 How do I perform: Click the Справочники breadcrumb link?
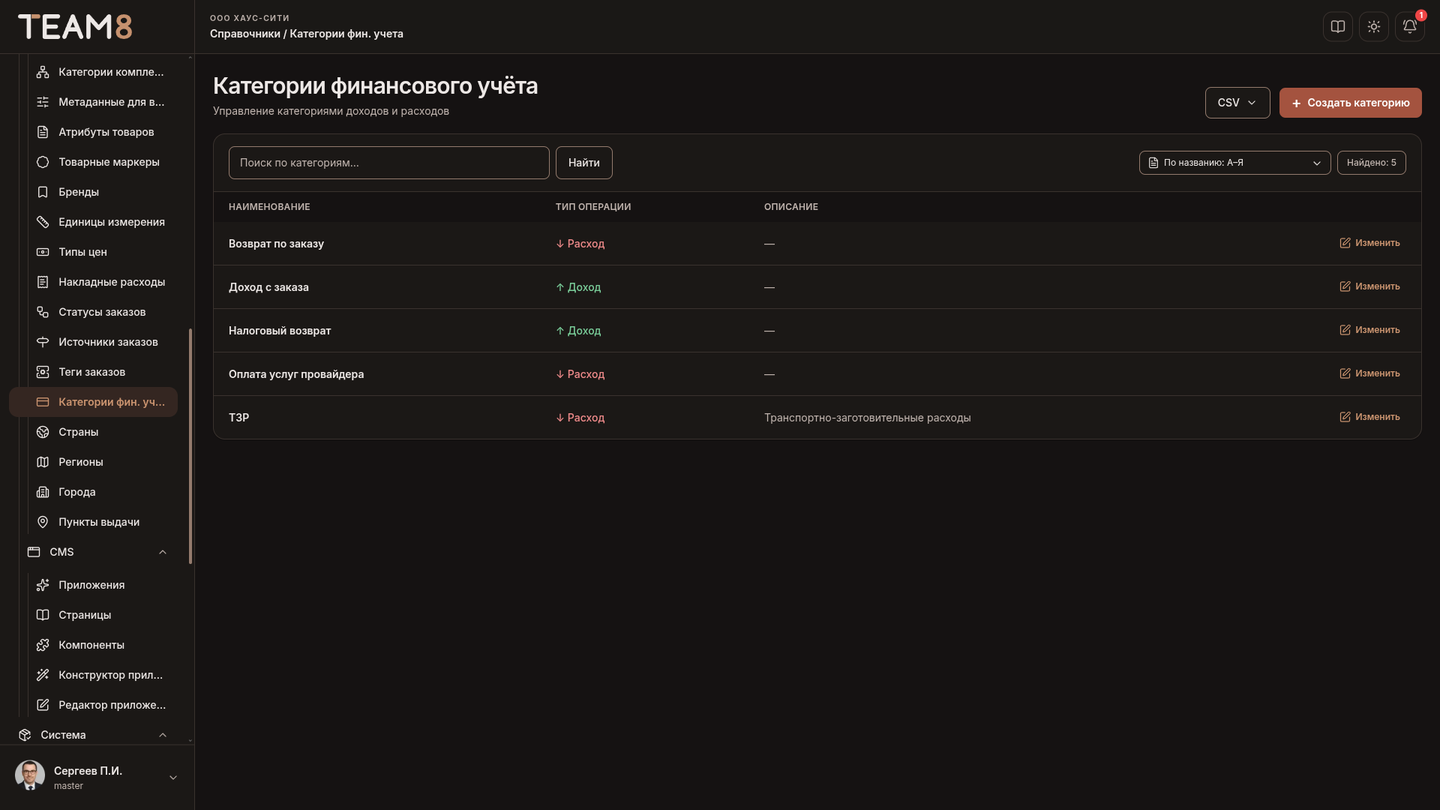[x=245, y=34]
